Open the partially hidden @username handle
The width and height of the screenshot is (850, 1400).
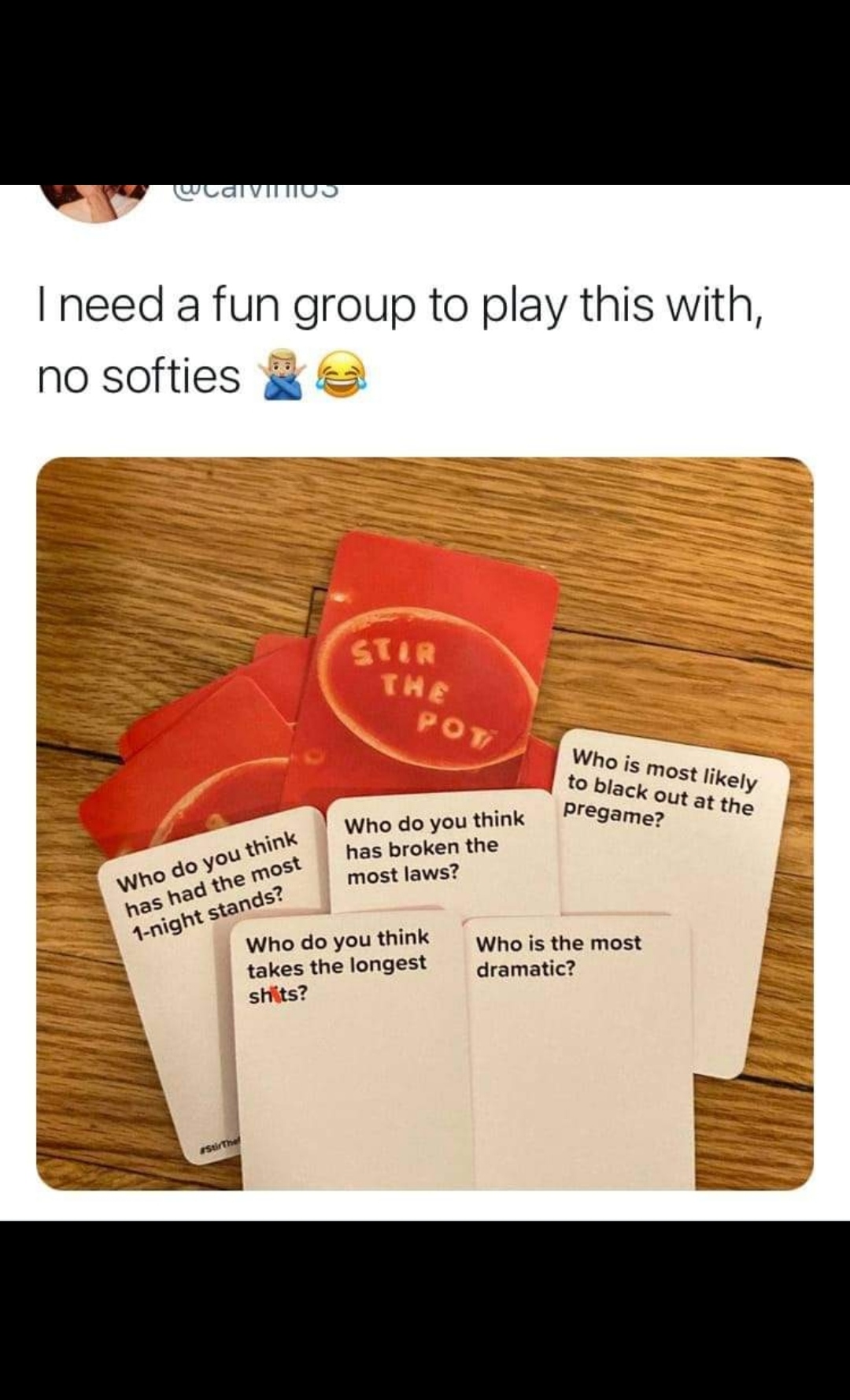point(253,190)
